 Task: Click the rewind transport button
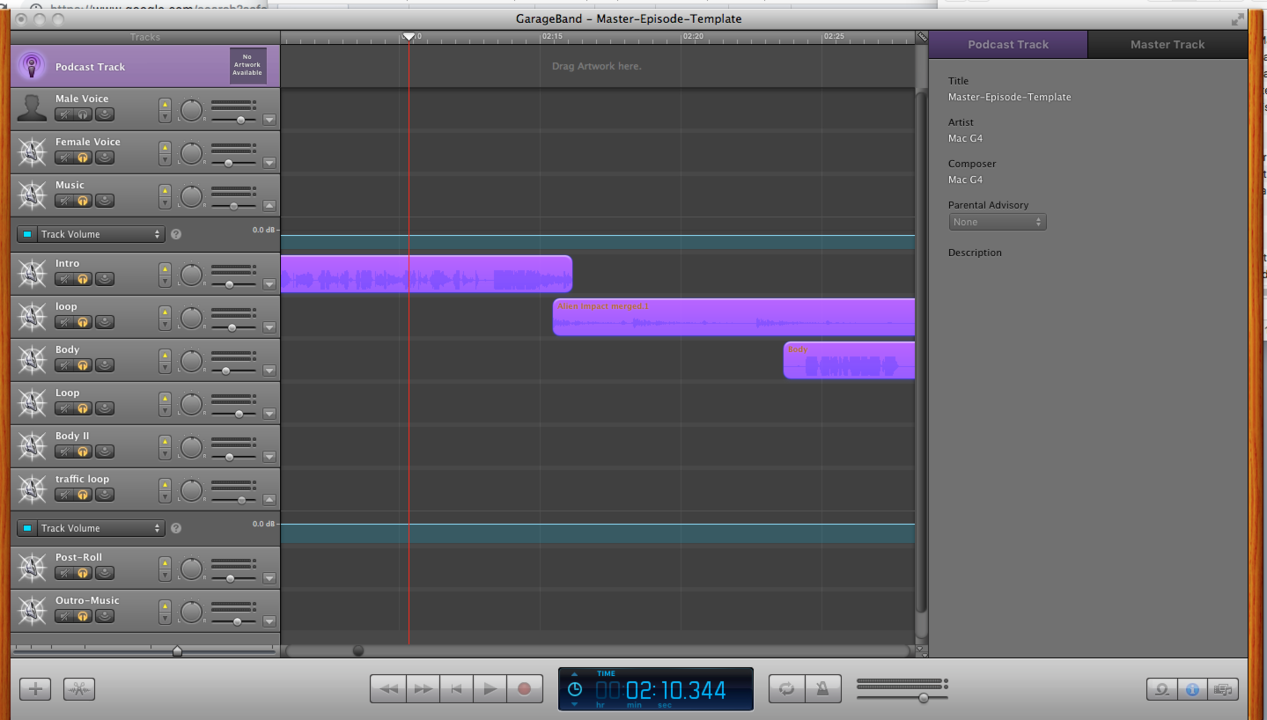click(x=388, y=688)
